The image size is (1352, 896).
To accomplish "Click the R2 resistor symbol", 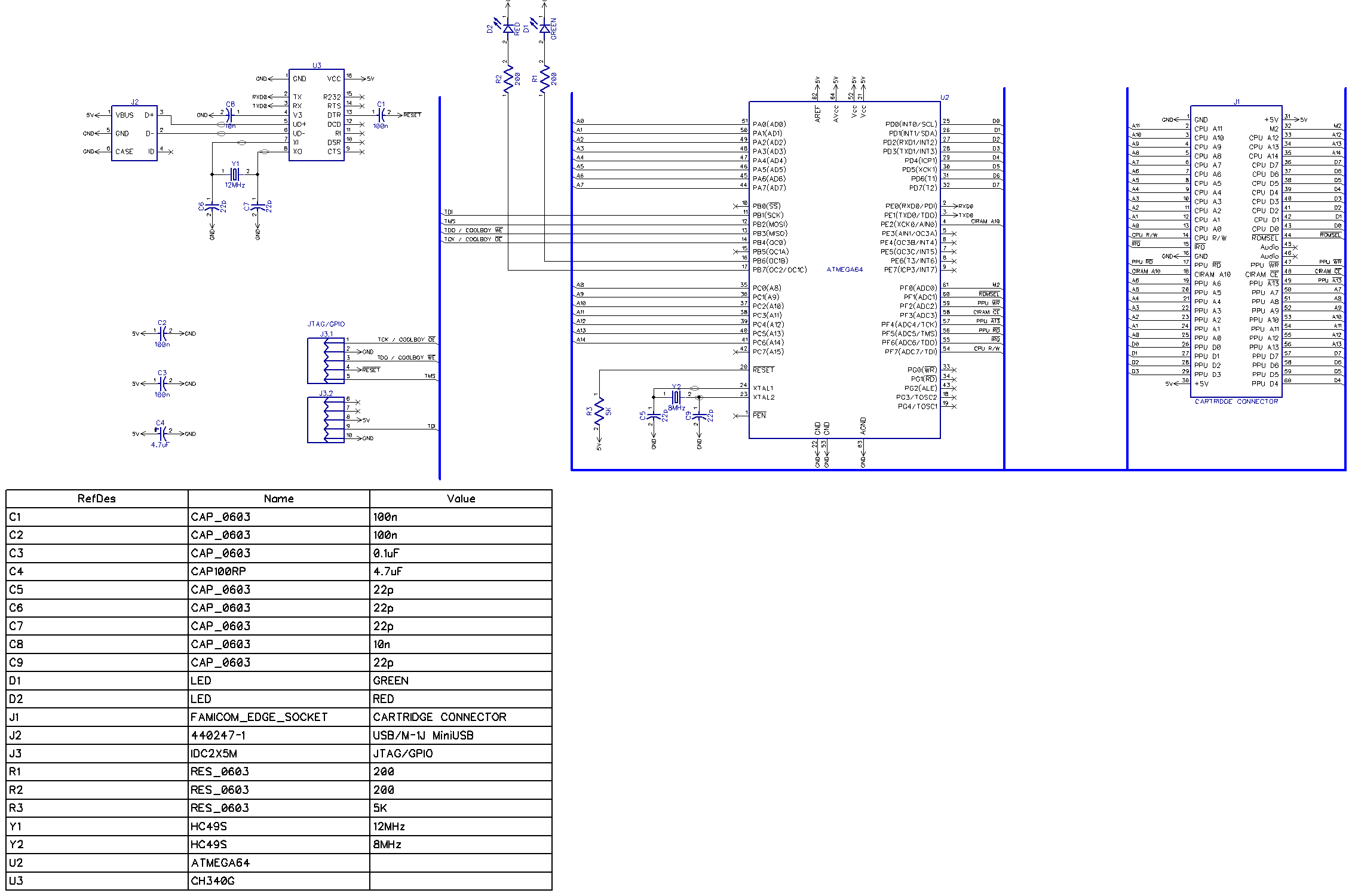I will 508,79.
